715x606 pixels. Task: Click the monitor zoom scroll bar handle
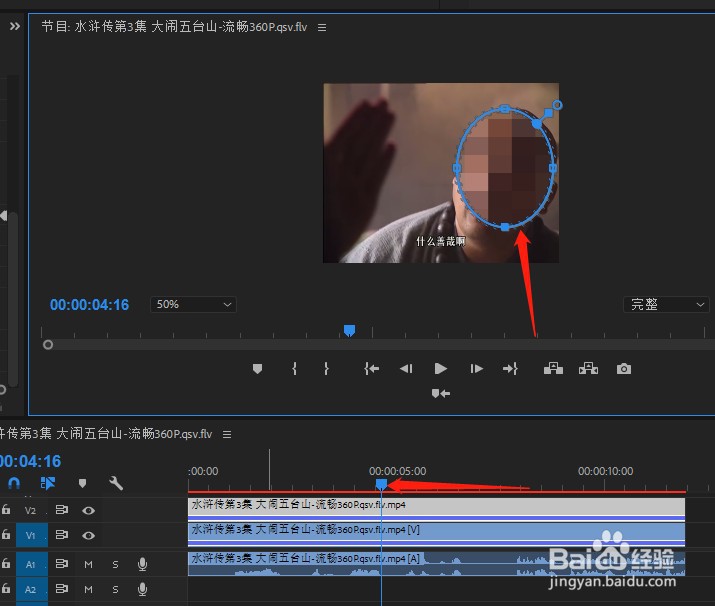tap(48, 345)
